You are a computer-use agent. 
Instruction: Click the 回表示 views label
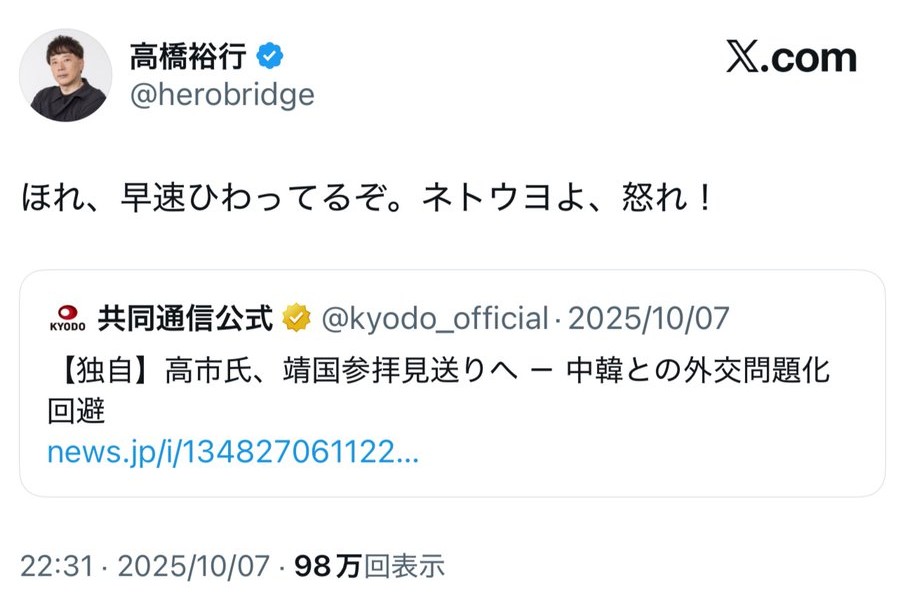(x=404, y=567)
